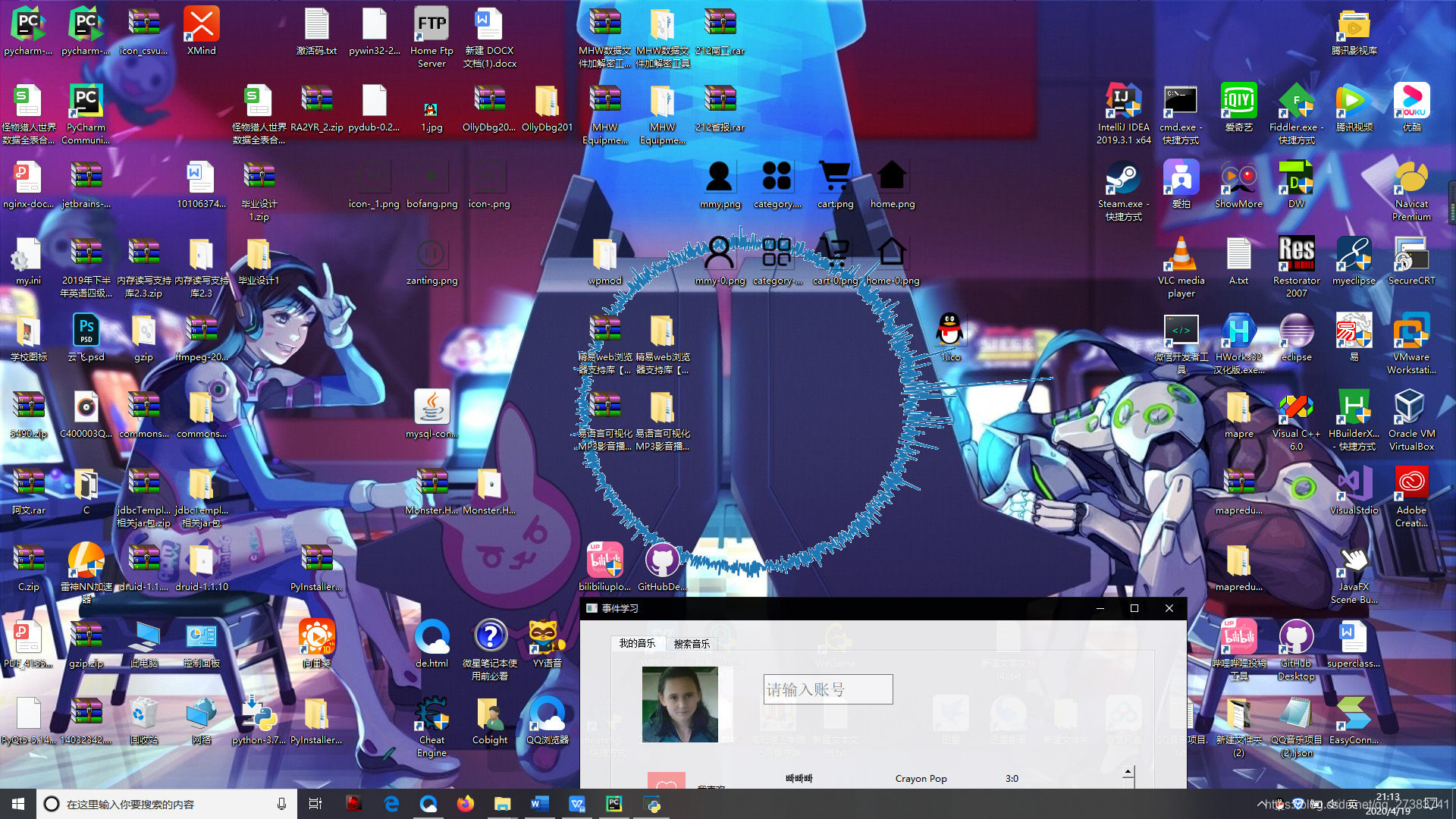Click the PyCharm taskbar icon

pos(614,804)
